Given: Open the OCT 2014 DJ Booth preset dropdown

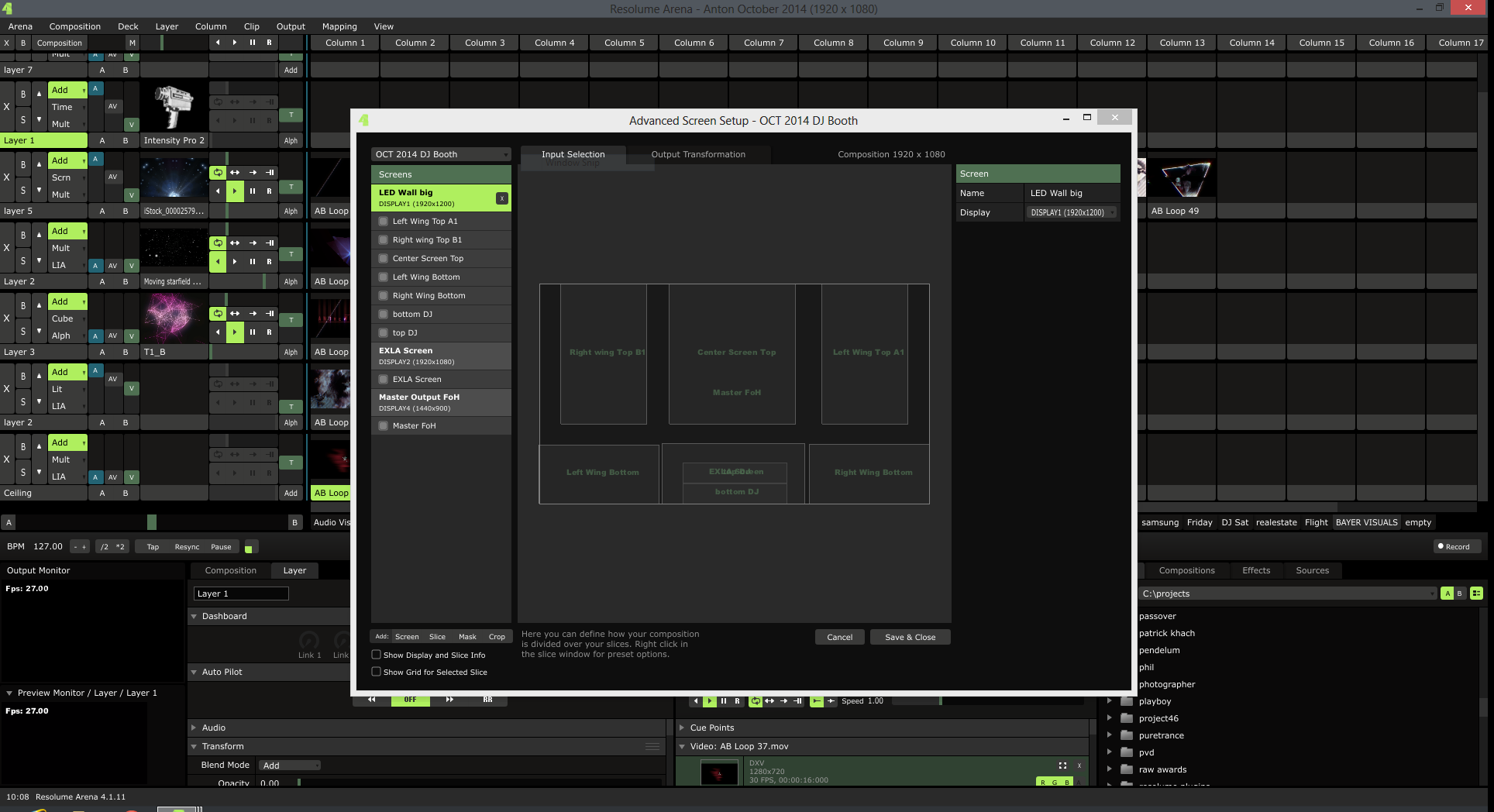Looking at the screenshot, I should click(440, 154).
